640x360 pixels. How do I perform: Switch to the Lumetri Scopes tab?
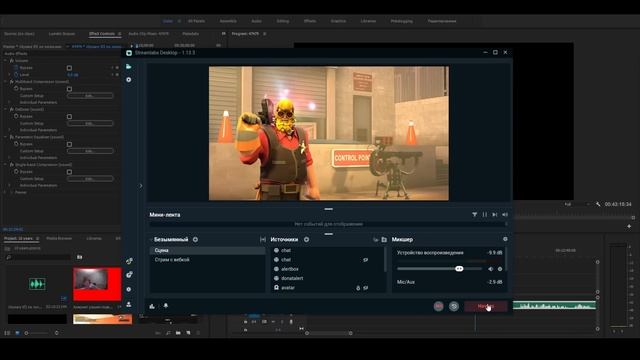click(x=62, y=33)
